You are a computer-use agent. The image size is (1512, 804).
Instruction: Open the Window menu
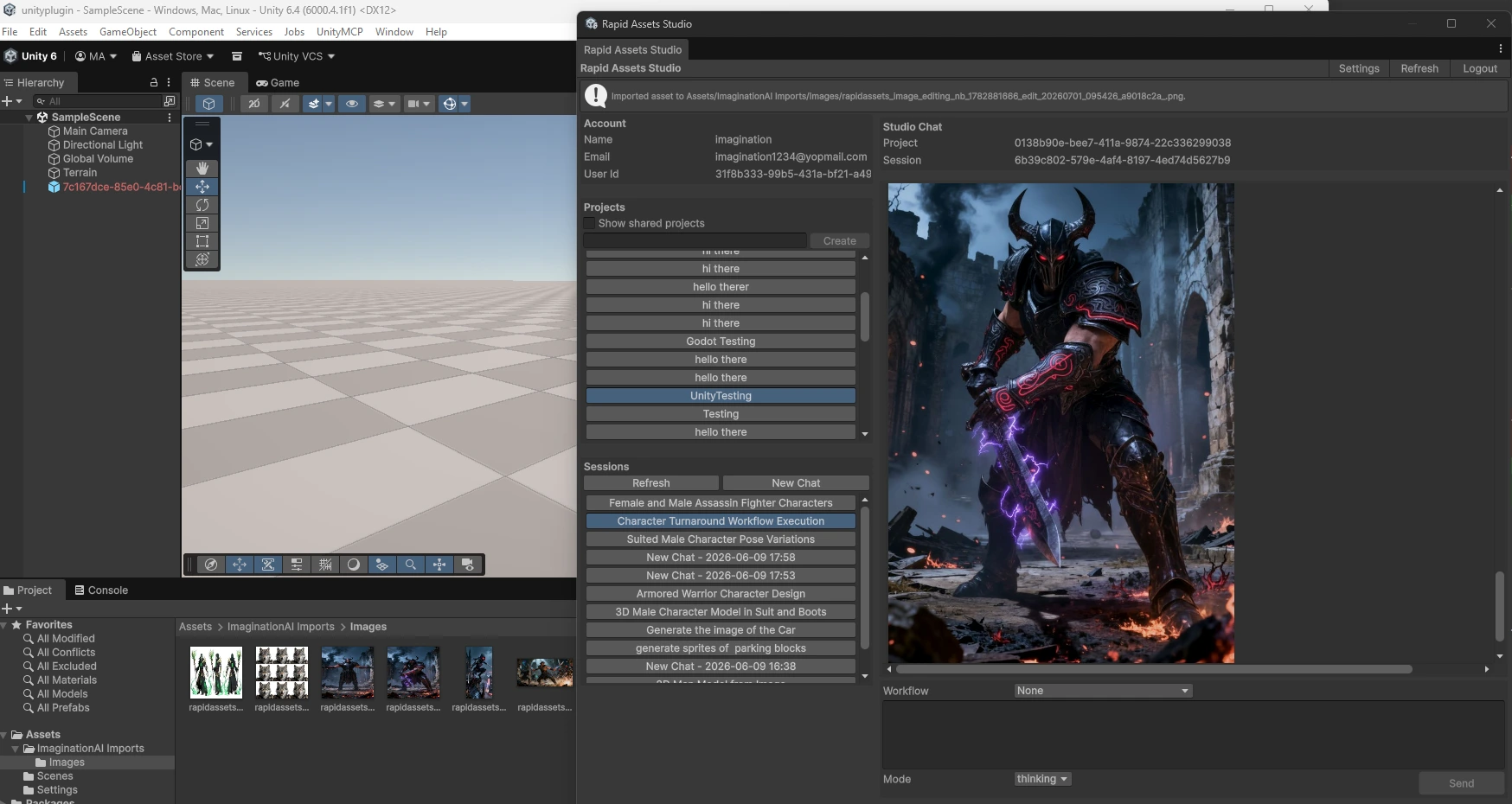pos(394,32)
